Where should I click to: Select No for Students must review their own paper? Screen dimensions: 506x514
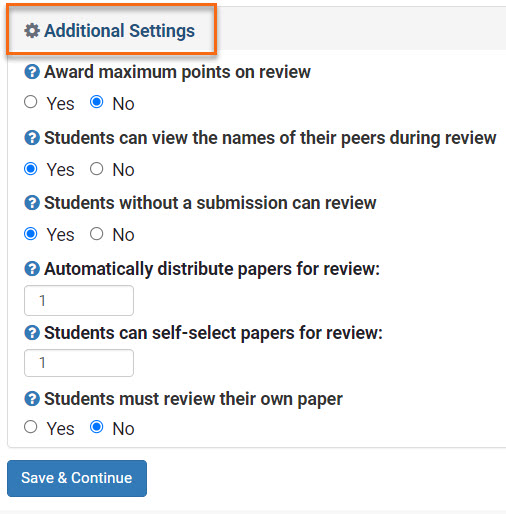point(97,427)
